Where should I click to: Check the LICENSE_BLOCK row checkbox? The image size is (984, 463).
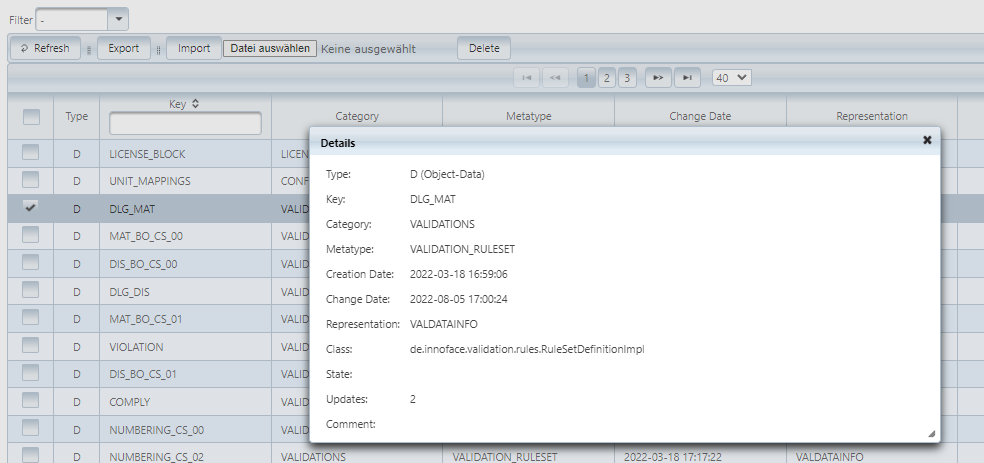click(x=31, y=153)
